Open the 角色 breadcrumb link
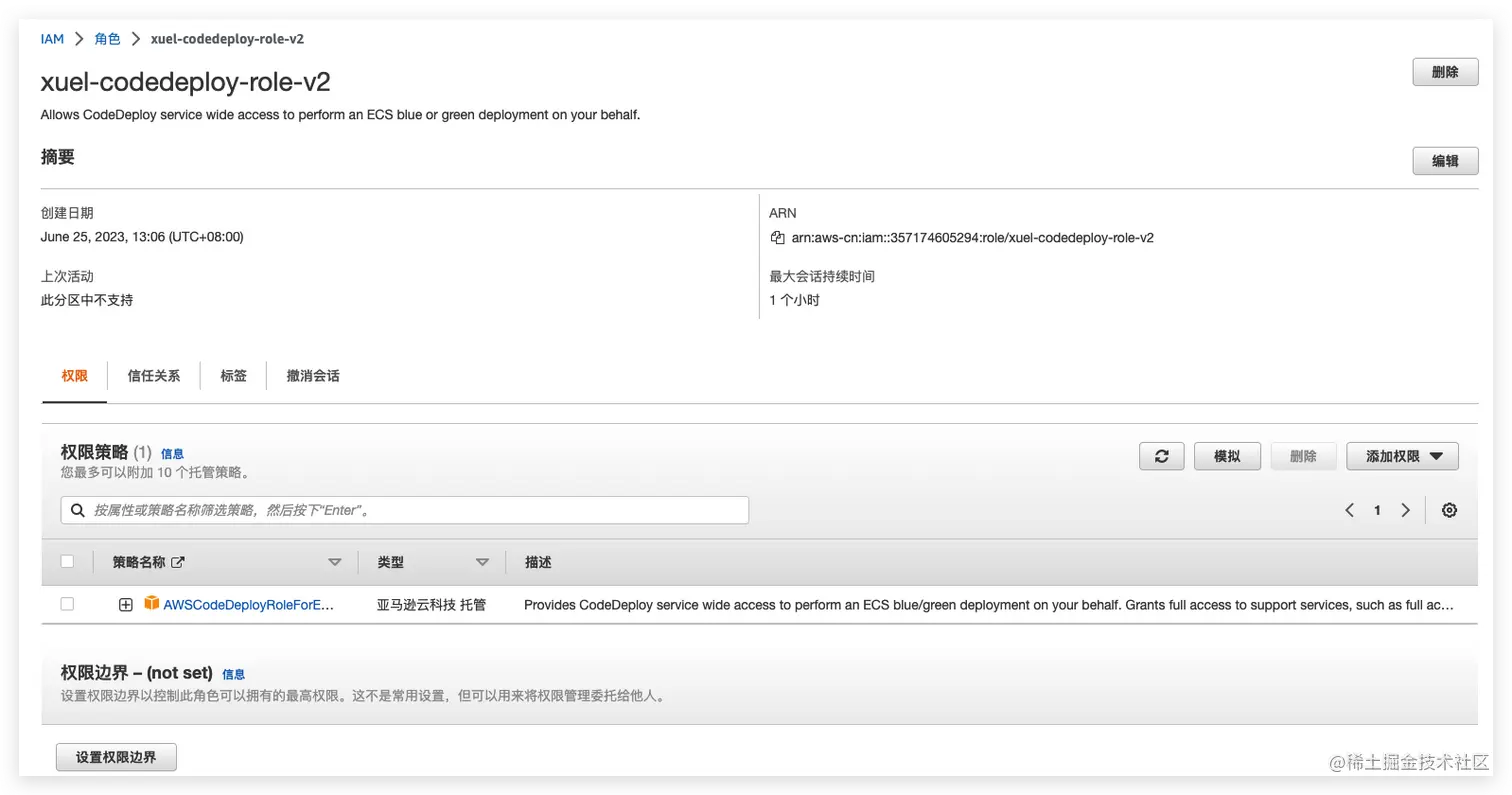Image resolution: width=1512 pixels, height=795 pixels. coord(107,39)
